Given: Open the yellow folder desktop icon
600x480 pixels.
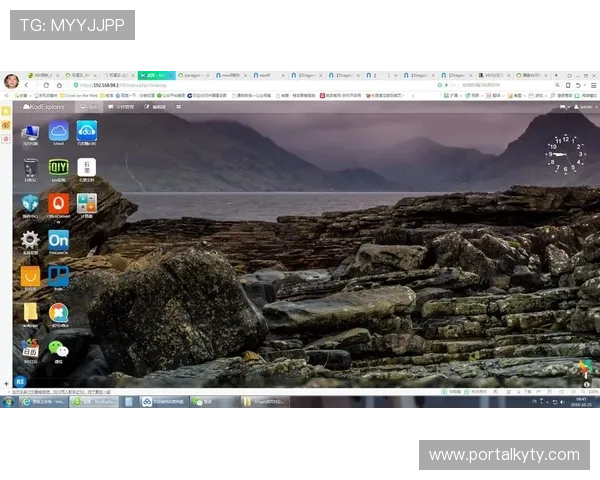Looking at the screenshot, I should coord(30,312).
